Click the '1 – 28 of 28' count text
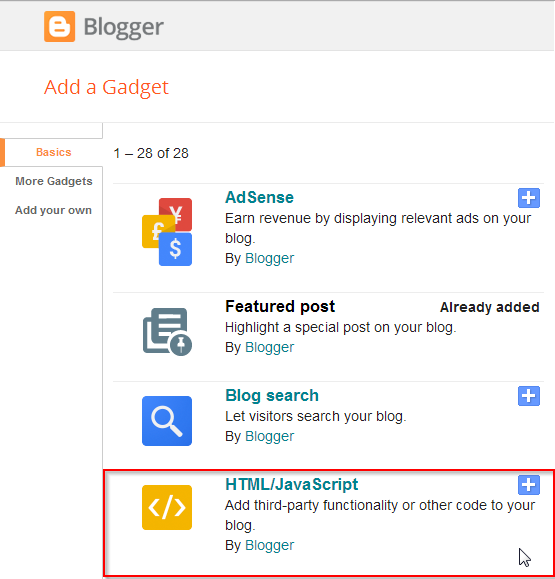The width and height of the screenshot is (555, 579). pyautogui.click(x=151, y=153)
